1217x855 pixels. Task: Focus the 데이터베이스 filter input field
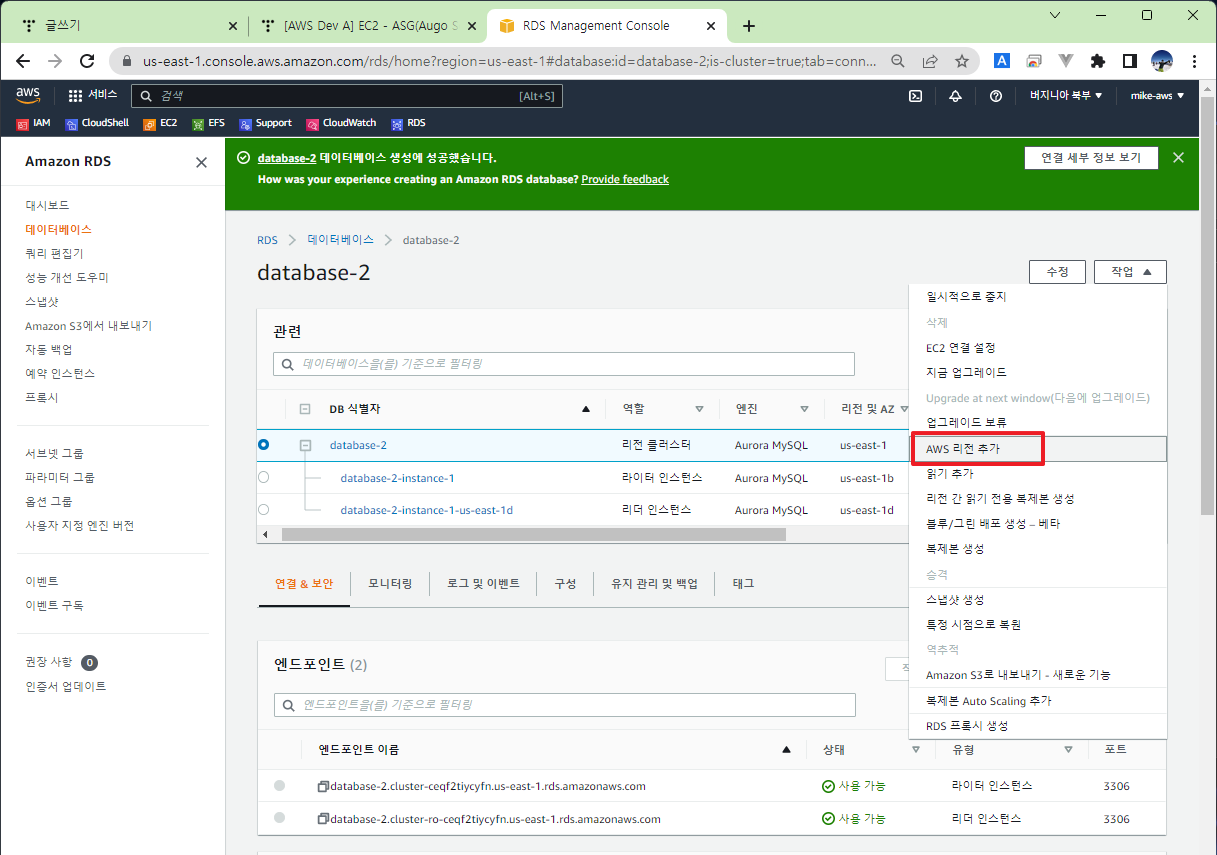click(x=564, y=364)
